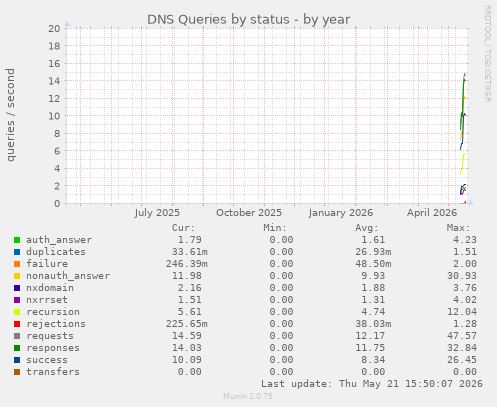Screen dimensions: 497x407
Task: Select the 'nxdomain' legend label
Action: [50, 288]
